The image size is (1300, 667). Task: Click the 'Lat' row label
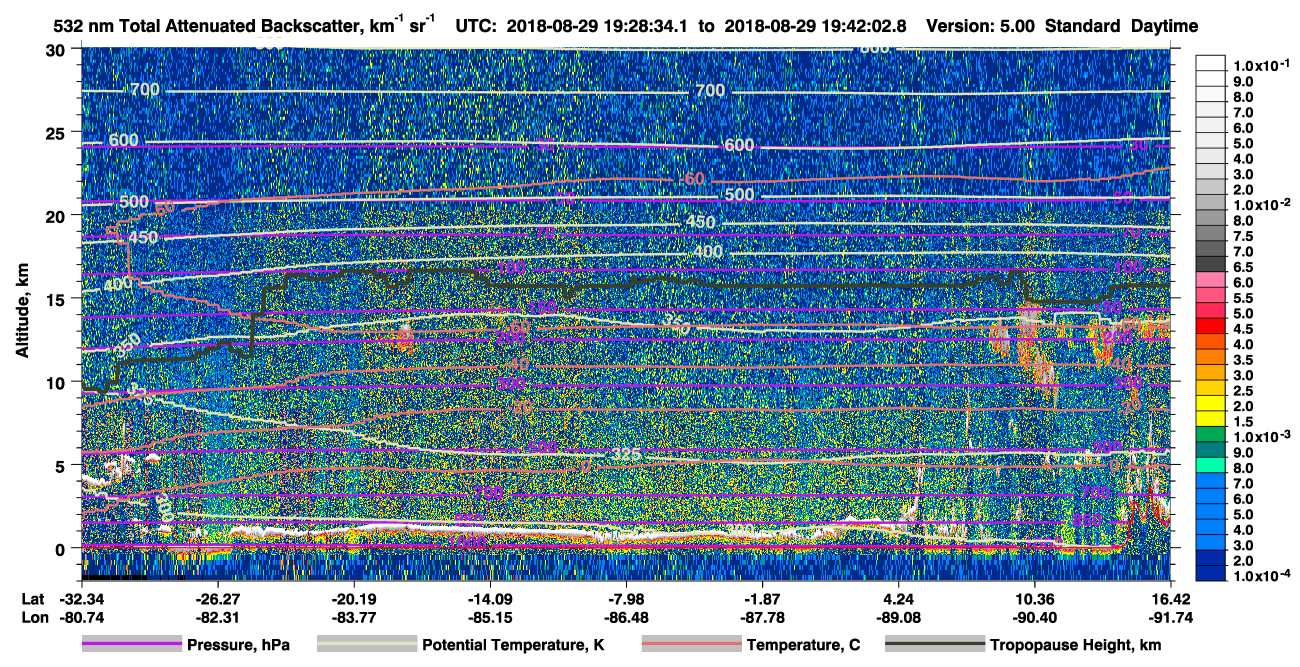pyautogui.click(x=33, y=598)
